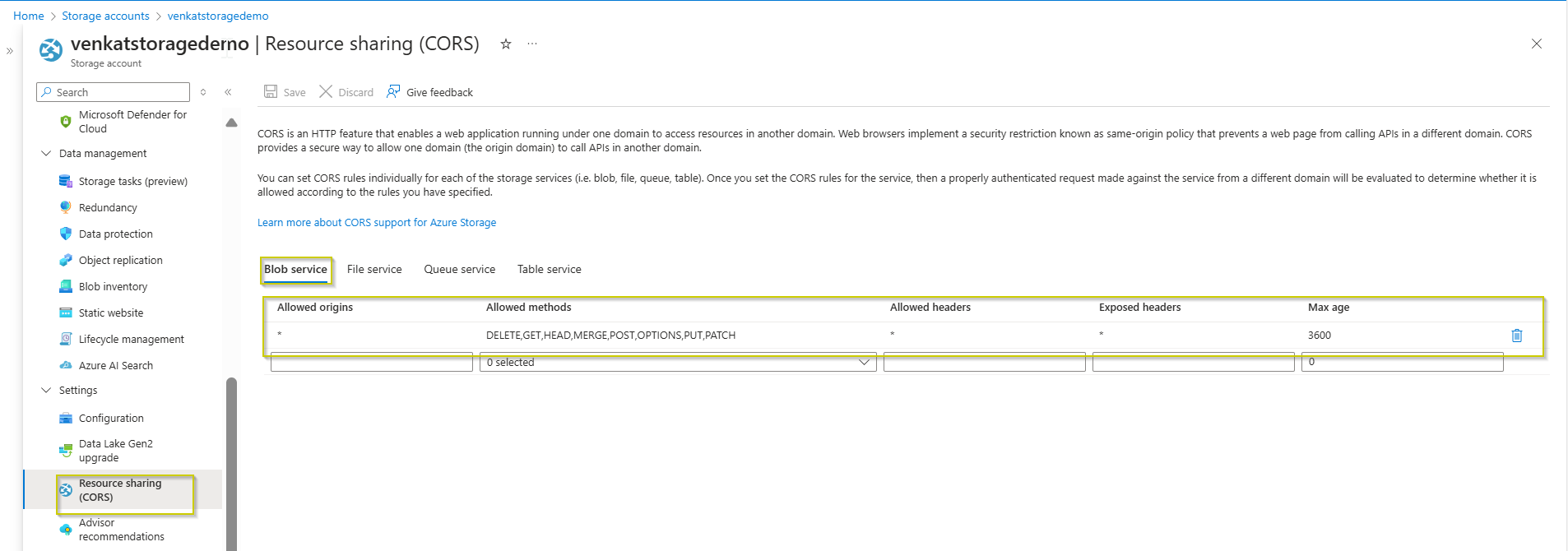Image resolution: width=1568 pixels, height=551 pixels.
Task: Click the sidebar scrollbar thumb
Action: (x=231, y=464)
